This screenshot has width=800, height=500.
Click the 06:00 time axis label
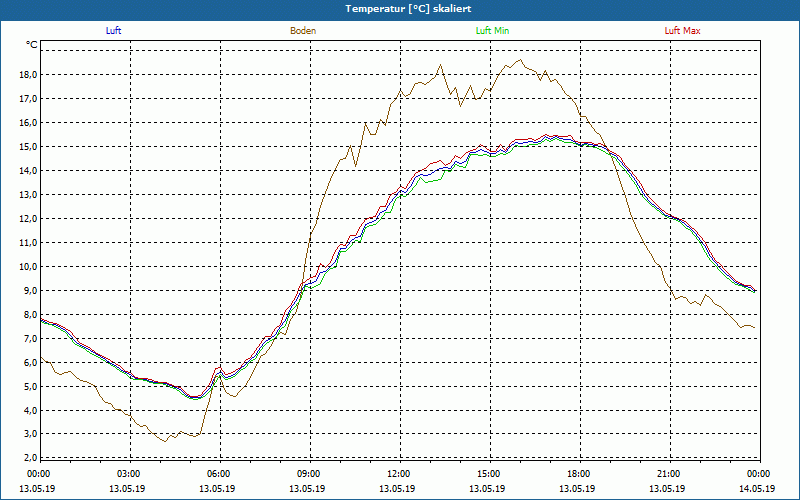pos(220,474)
